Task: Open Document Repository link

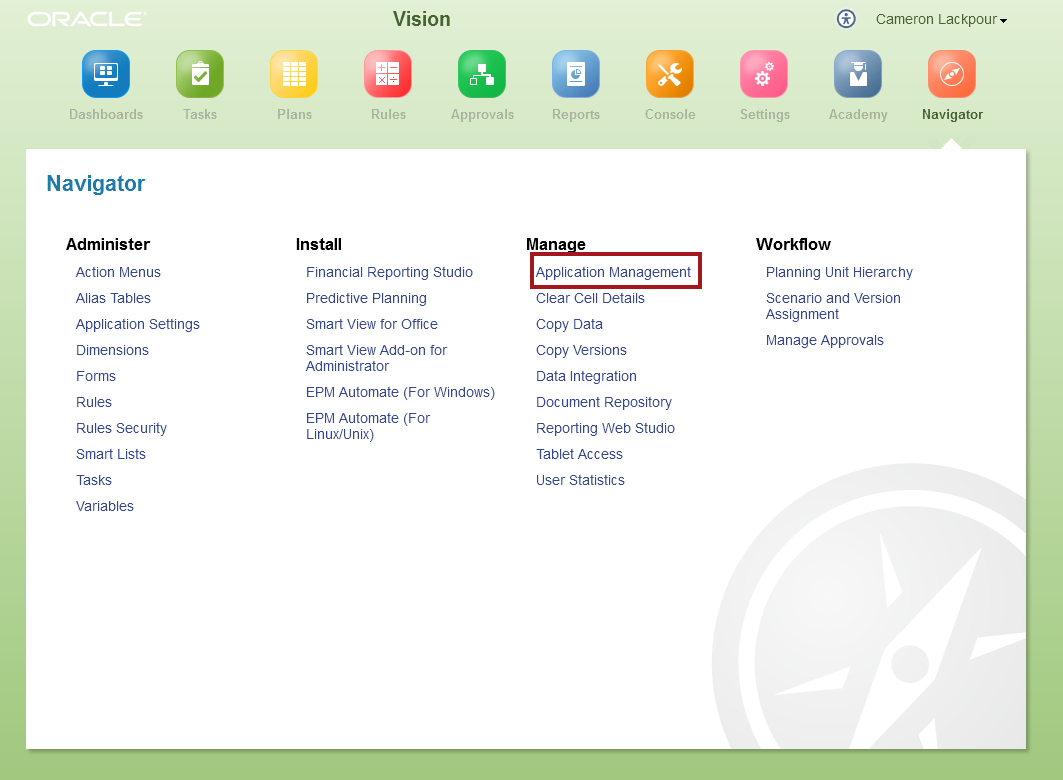Action: pos(603,403)
